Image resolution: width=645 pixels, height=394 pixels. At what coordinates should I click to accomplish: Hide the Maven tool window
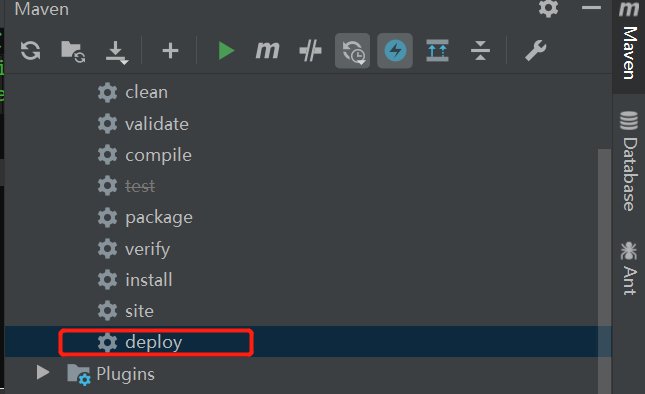592,7
